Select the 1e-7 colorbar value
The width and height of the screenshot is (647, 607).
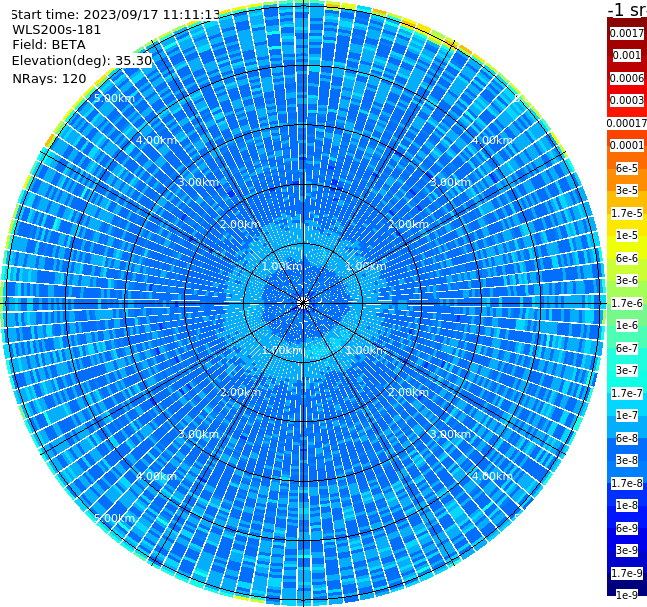click(x=627, y=415)
